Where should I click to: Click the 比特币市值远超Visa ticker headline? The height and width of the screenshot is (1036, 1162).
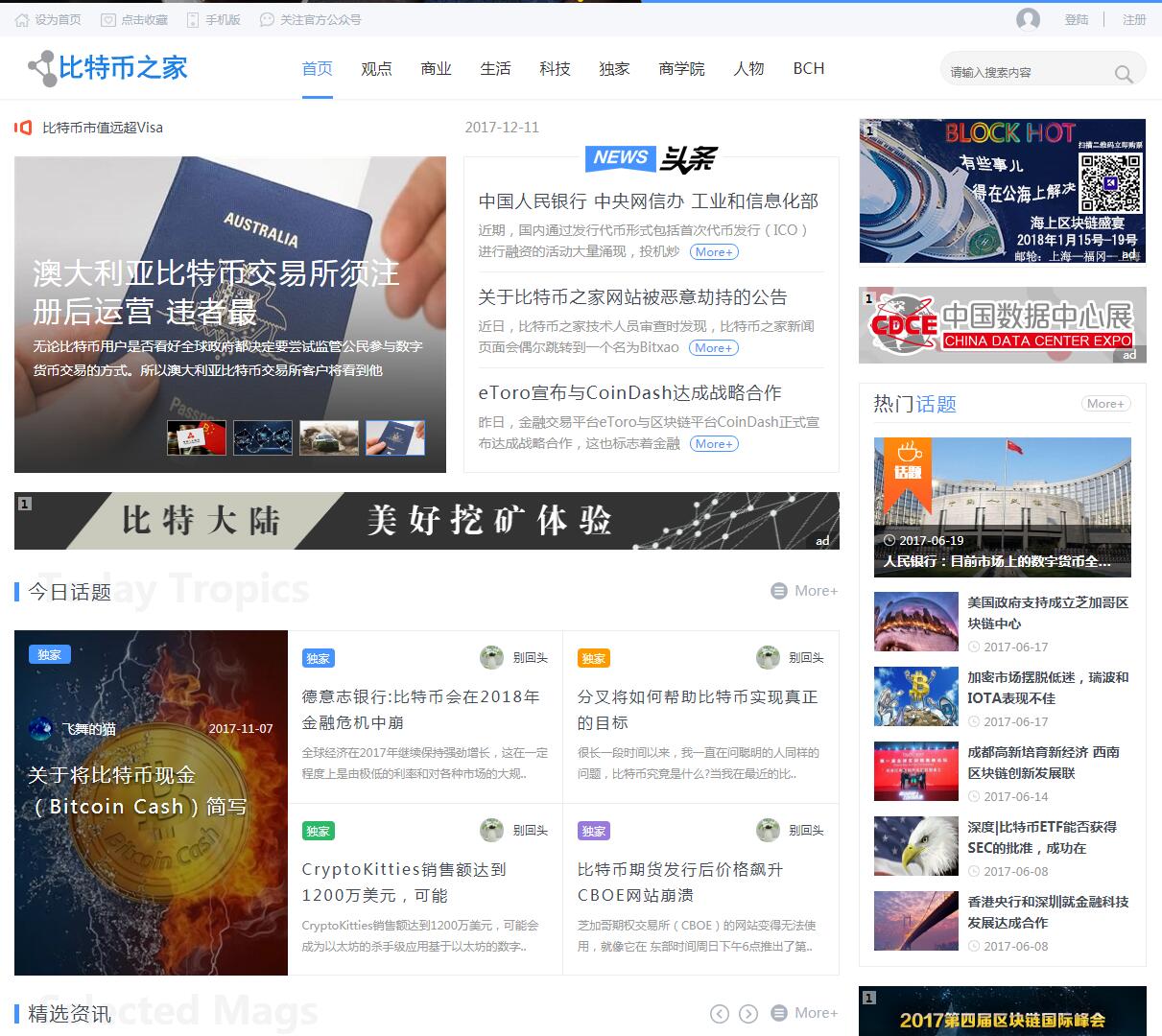coord(103,128)
